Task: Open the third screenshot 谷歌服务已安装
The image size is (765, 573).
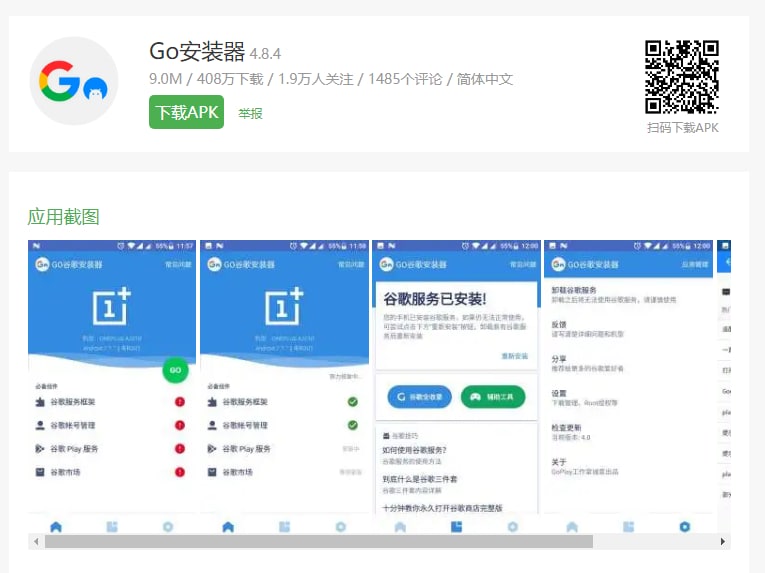Action: click(456, 387)
